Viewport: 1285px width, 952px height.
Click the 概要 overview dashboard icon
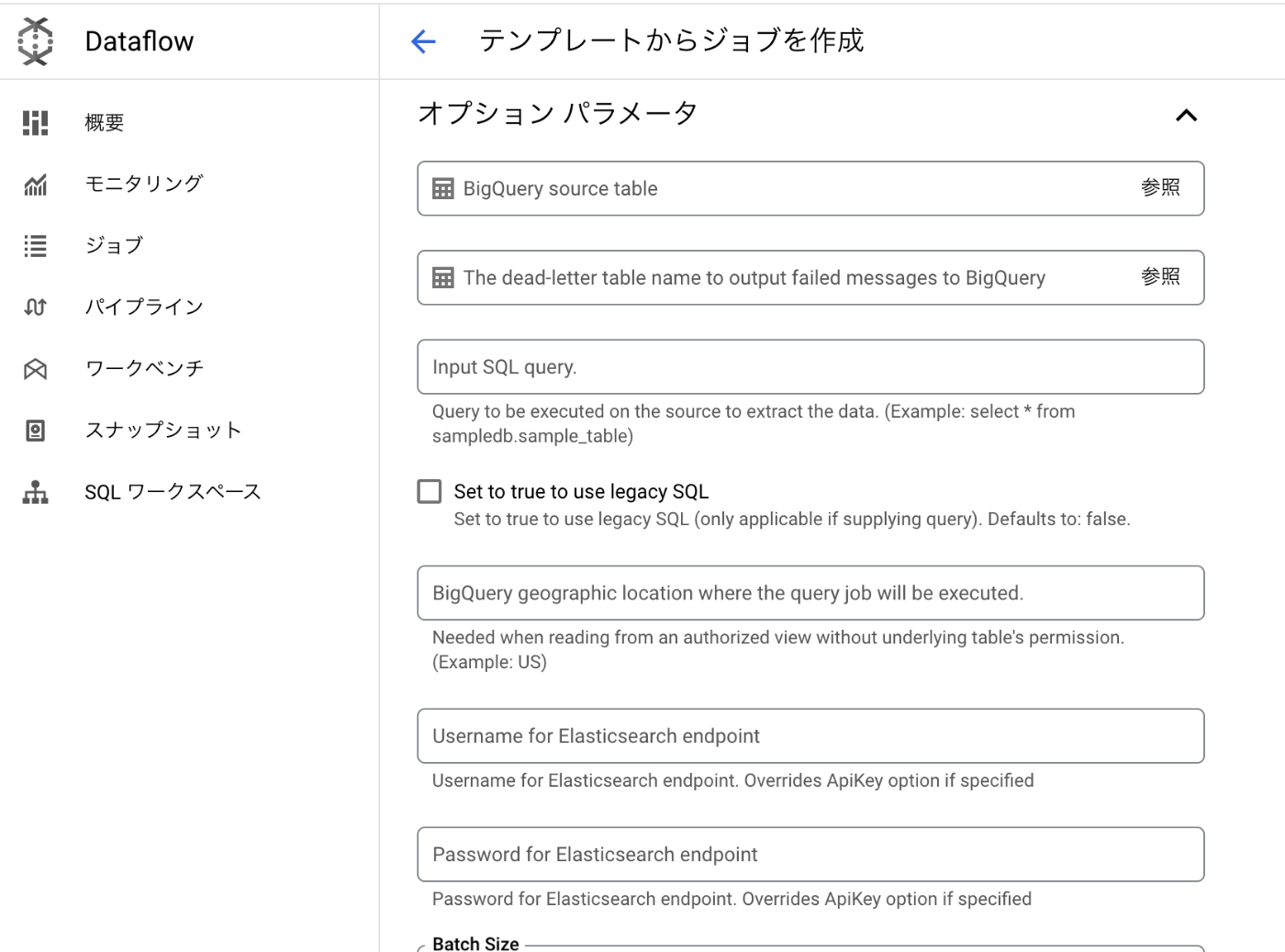click(35, 122)
